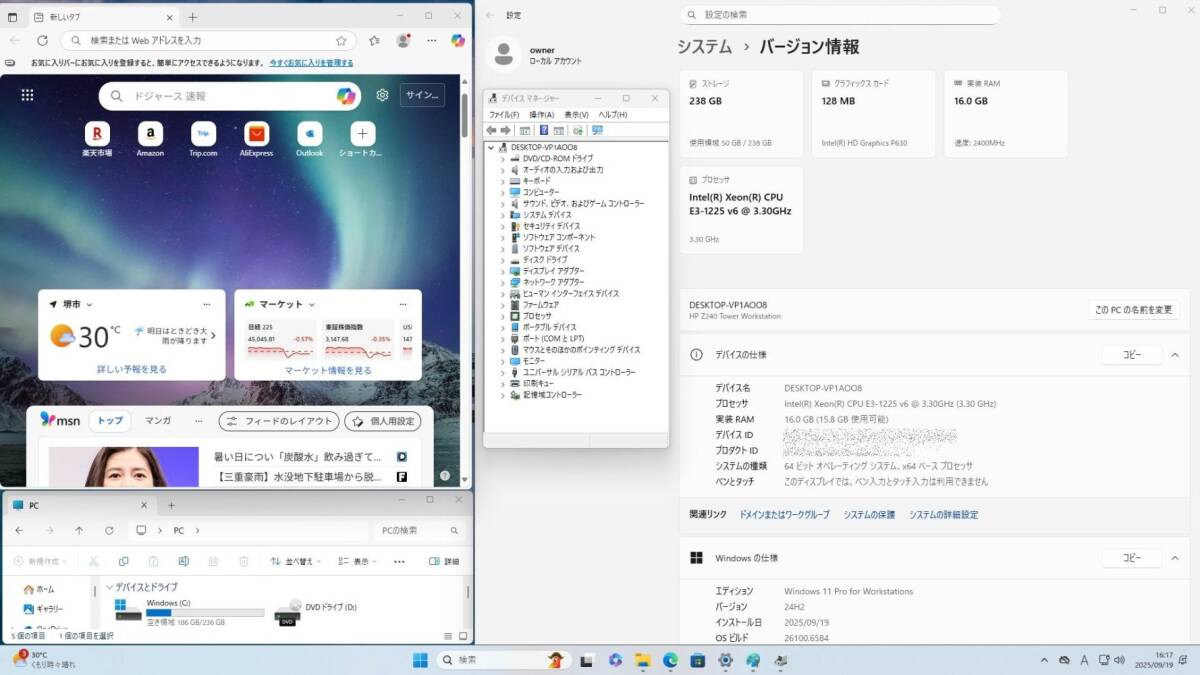This screenshot has width=1200, height=675.
Task: Toggle the Details pane in File Explorer
Action: pyautogui.click(x=445, y=562)
